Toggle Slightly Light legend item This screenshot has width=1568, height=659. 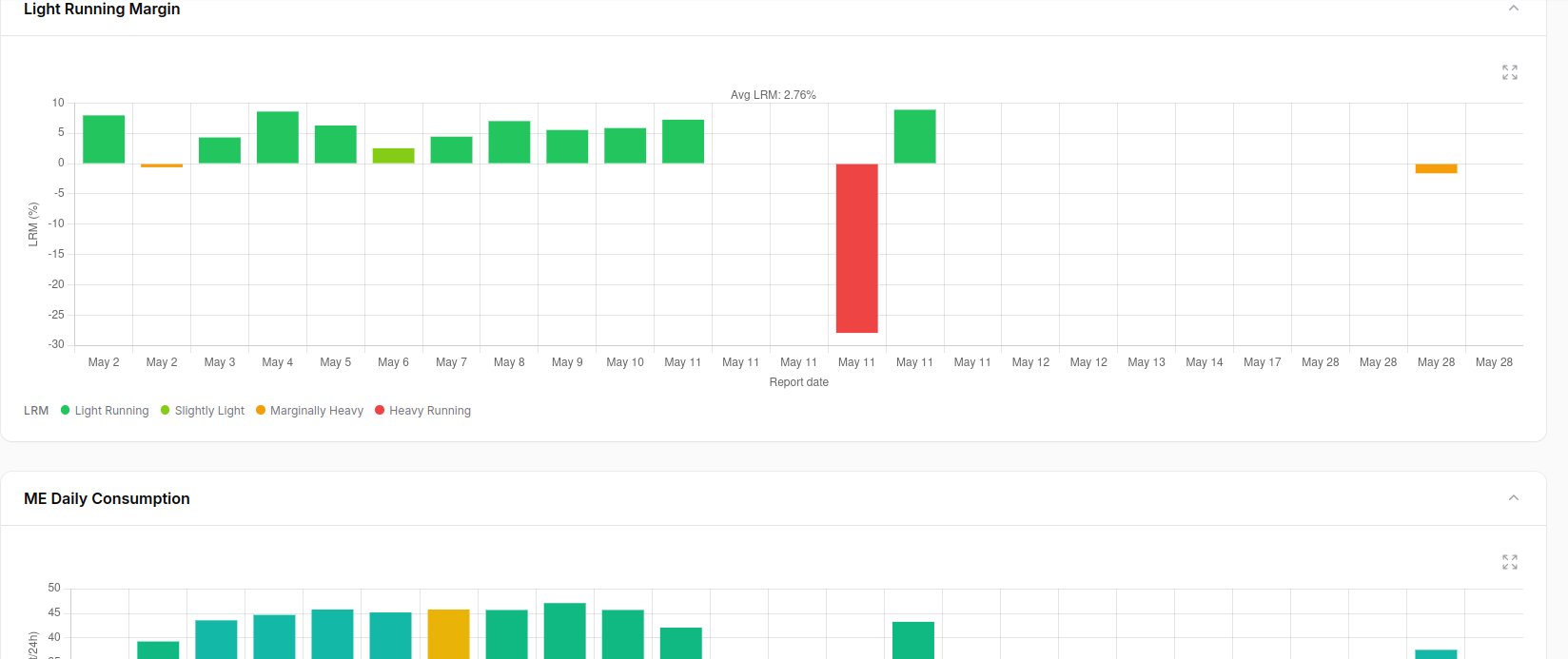[203, 411]
